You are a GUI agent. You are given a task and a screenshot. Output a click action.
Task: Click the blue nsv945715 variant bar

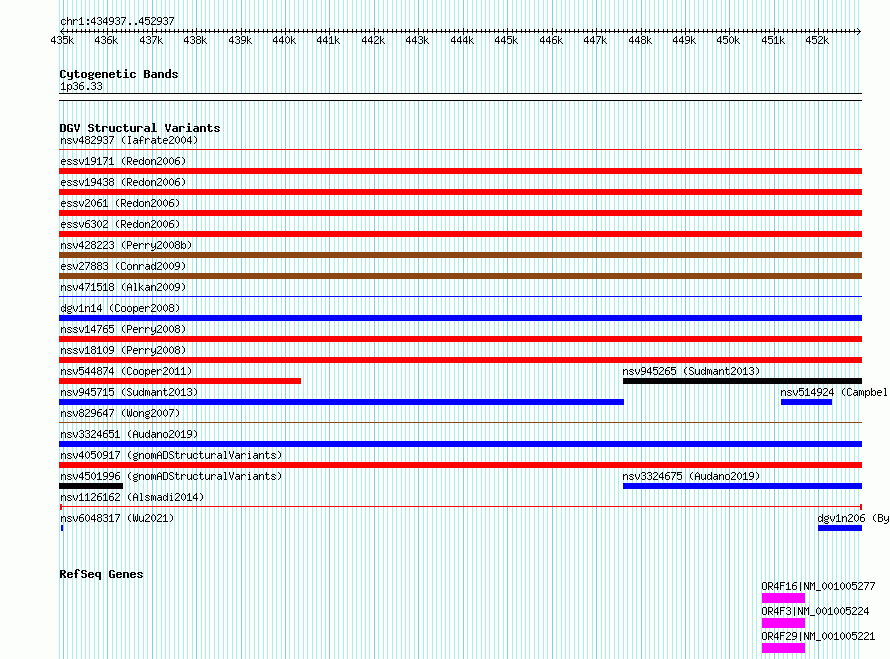pos(342,402)
